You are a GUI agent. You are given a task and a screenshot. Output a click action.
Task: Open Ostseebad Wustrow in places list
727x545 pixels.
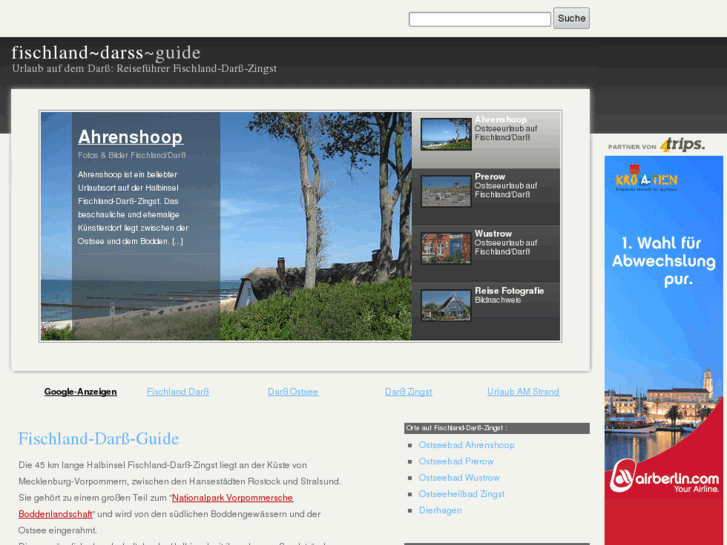pos(459,477)
